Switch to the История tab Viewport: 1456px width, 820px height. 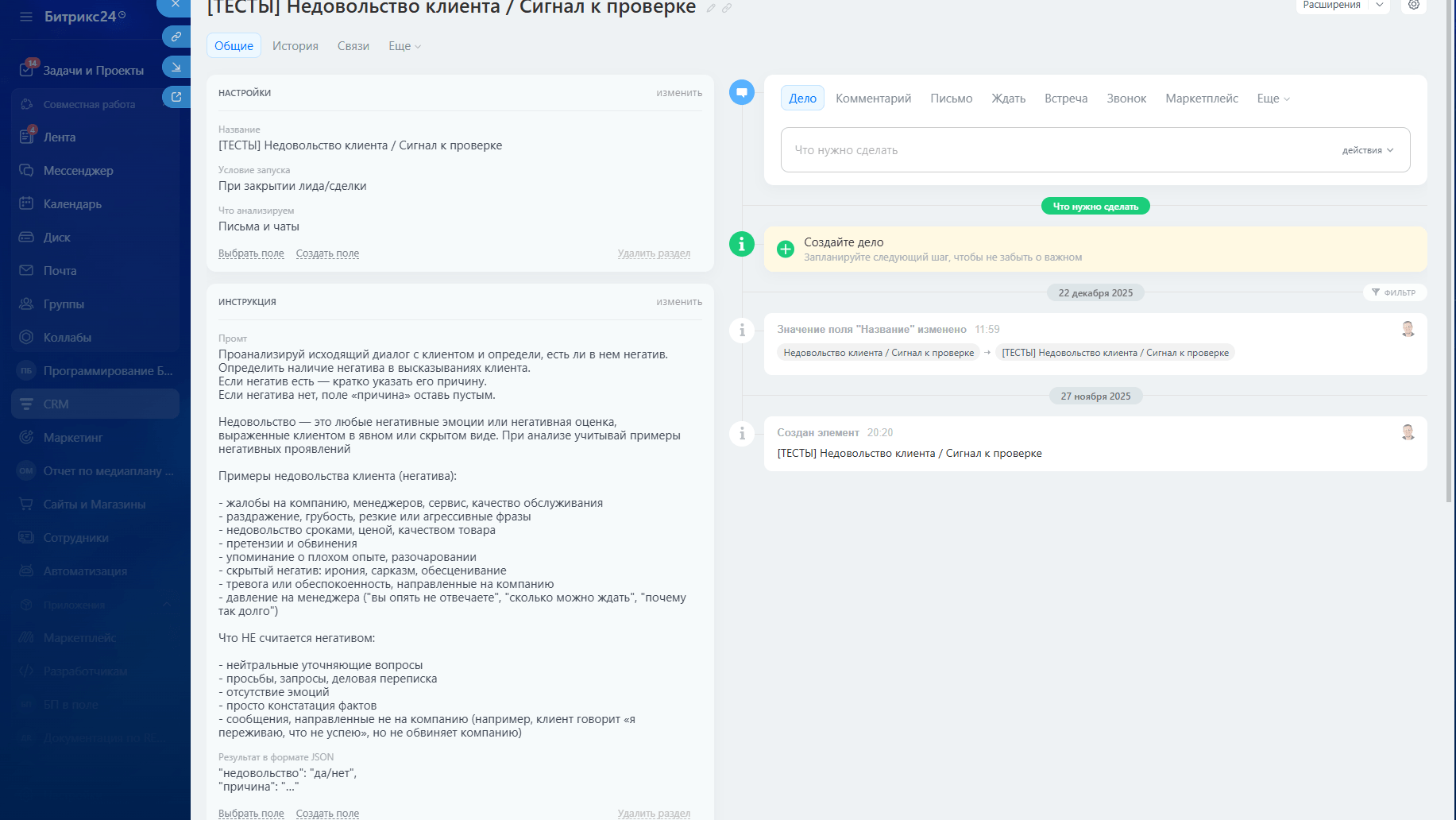pos(295,46)
